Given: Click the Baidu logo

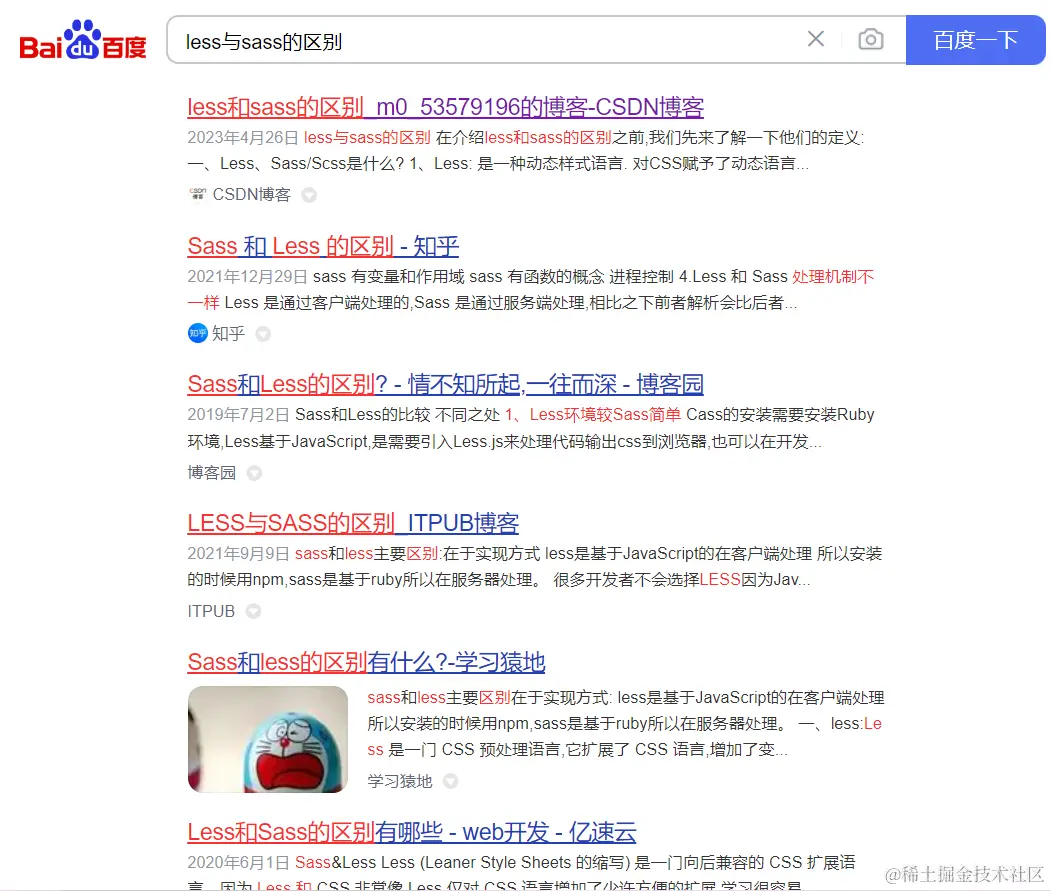Looking at the screenshot, I should [82, 40].
